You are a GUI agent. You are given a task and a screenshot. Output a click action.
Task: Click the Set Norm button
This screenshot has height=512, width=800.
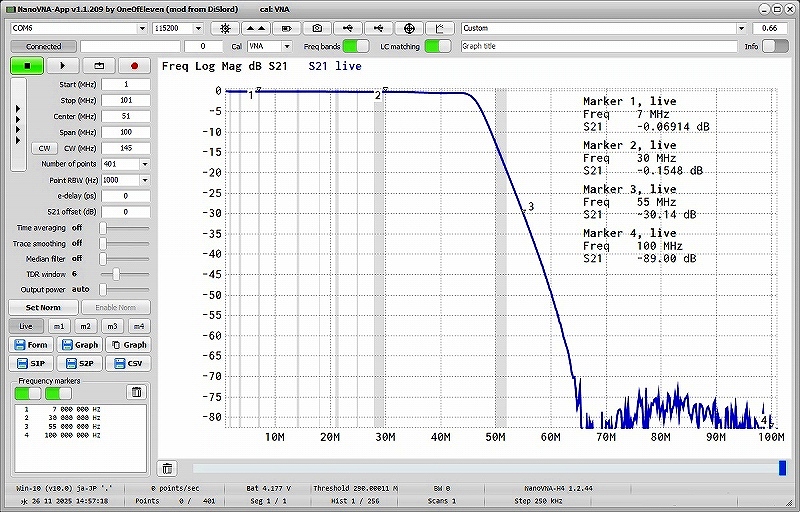tap(43, 307)
